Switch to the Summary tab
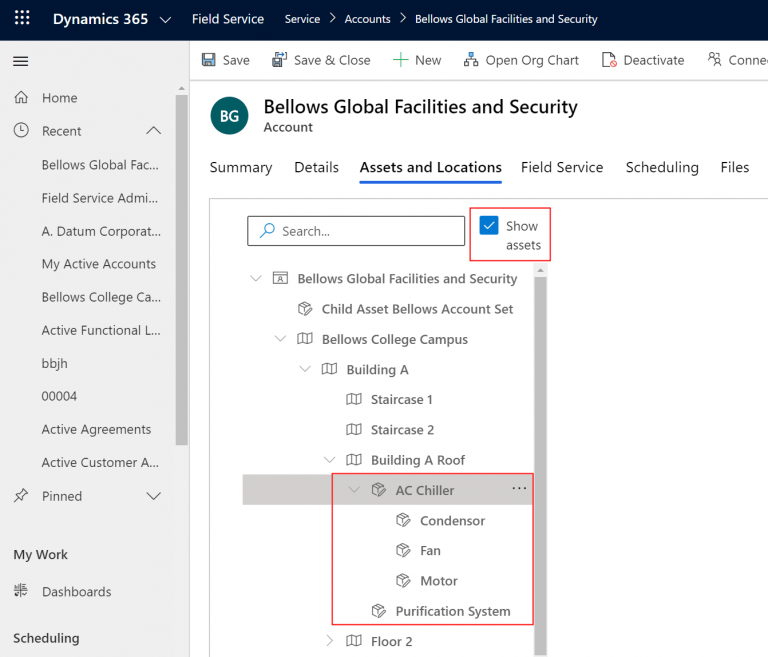Image resolution: width=768 pixels, height=657 pixels. (240, 168)
